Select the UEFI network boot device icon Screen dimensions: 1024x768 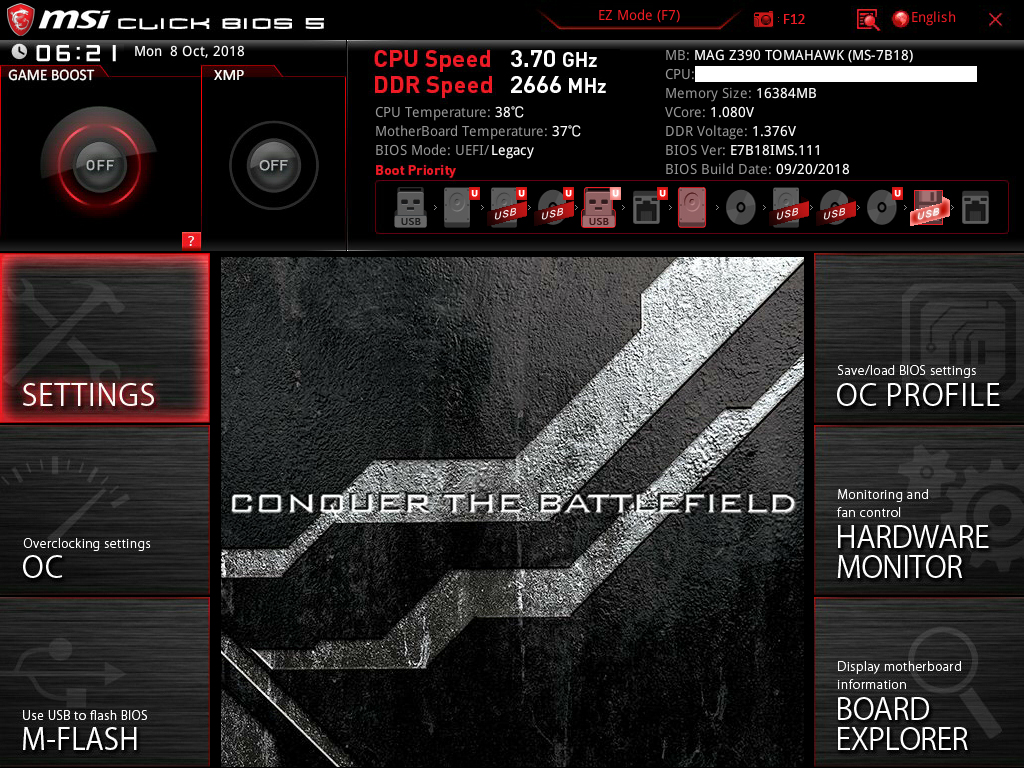(648, 208)
